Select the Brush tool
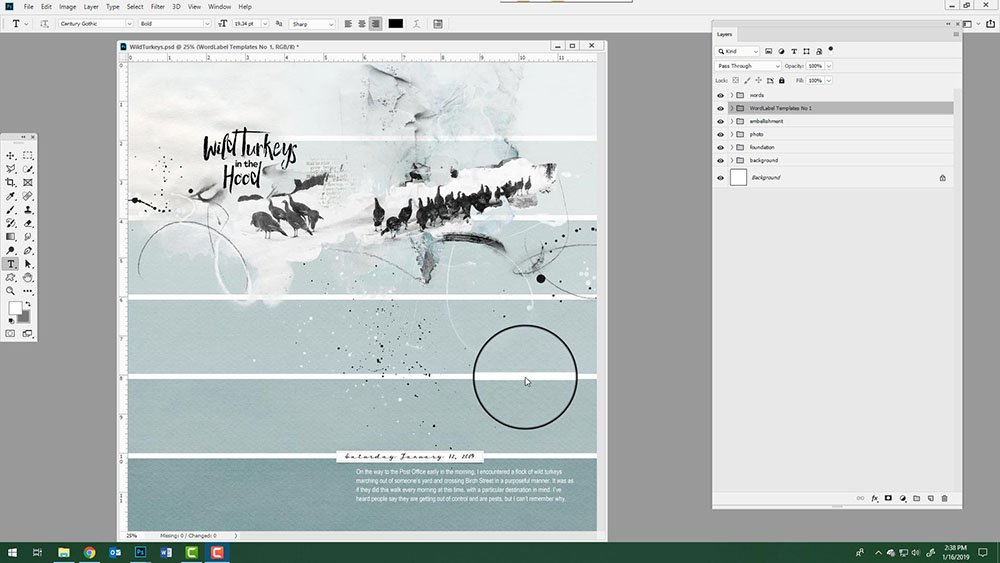1000x563 pixels. point(11,210)
